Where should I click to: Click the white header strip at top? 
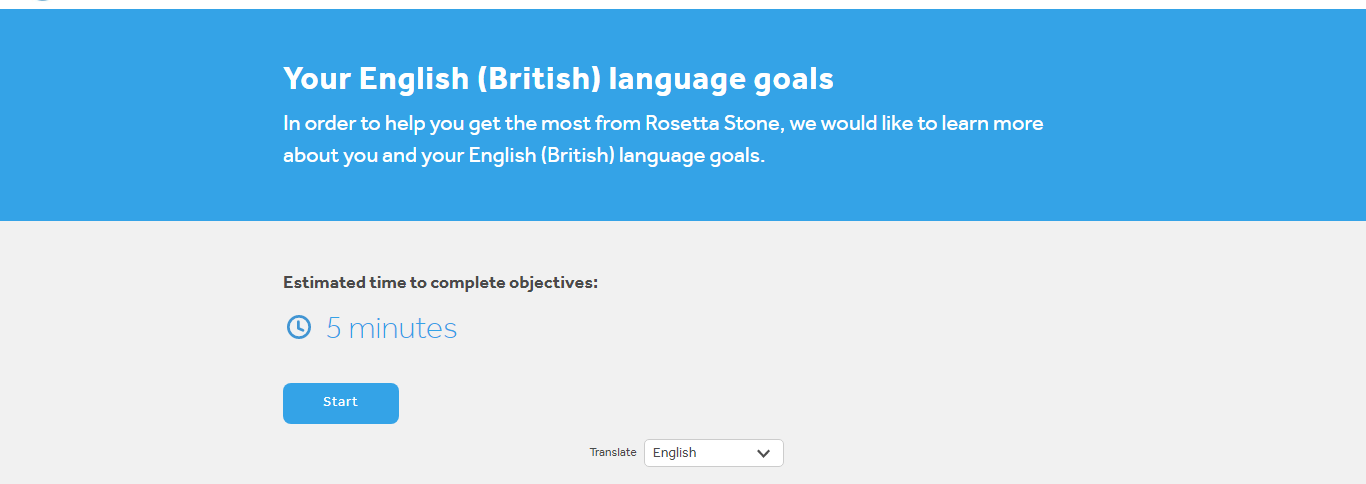point(683,4)
